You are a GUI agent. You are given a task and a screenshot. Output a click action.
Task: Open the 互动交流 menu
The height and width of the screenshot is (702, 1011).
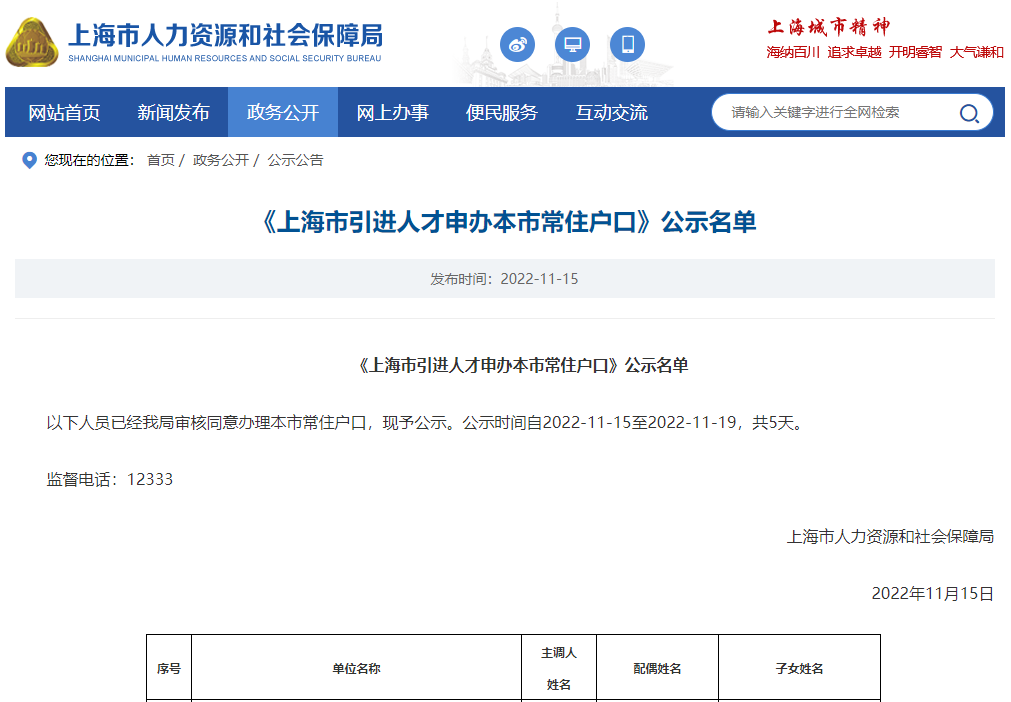tap(611, 112)
